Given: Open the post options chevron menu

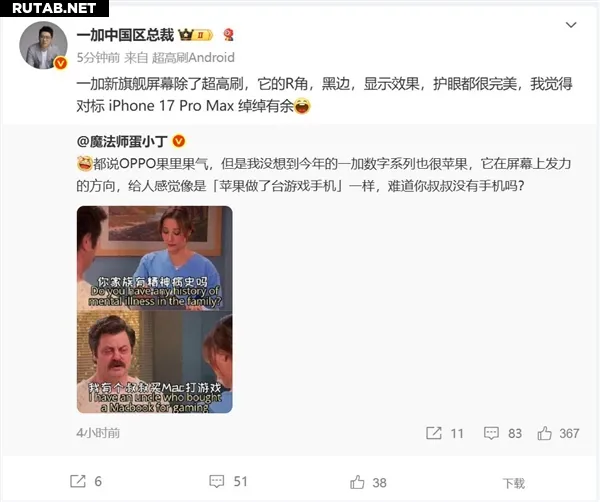Looking at the screenshot, I should point(571,25).
